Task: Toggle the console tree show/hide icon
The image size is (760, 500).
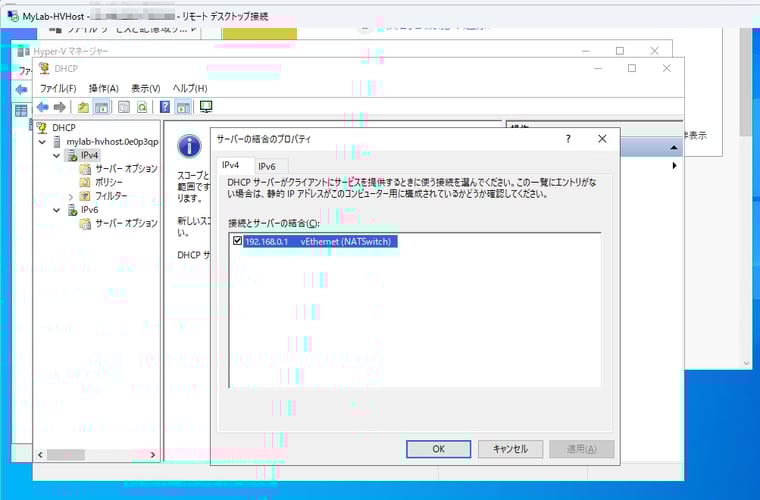Action: 101,107
